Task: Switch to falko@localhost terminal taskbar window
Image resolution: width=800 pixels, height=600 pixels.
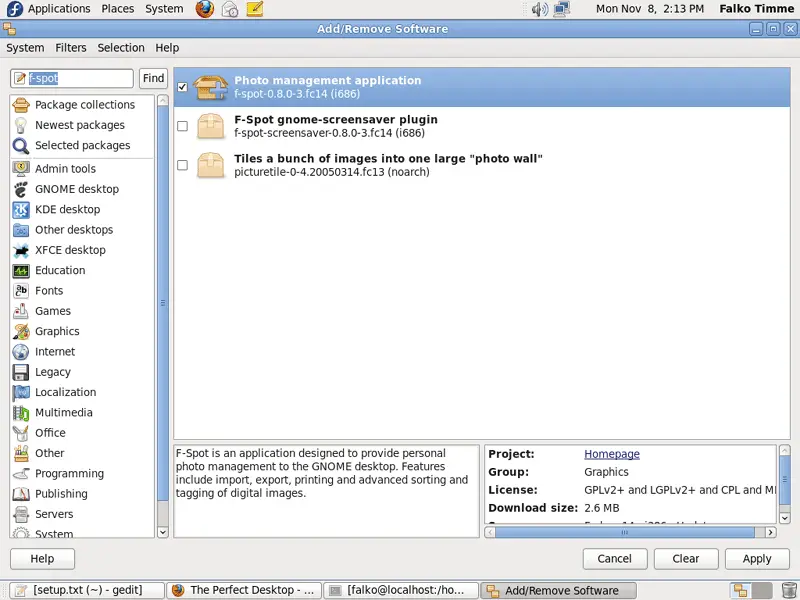Action: pos(401,591)
